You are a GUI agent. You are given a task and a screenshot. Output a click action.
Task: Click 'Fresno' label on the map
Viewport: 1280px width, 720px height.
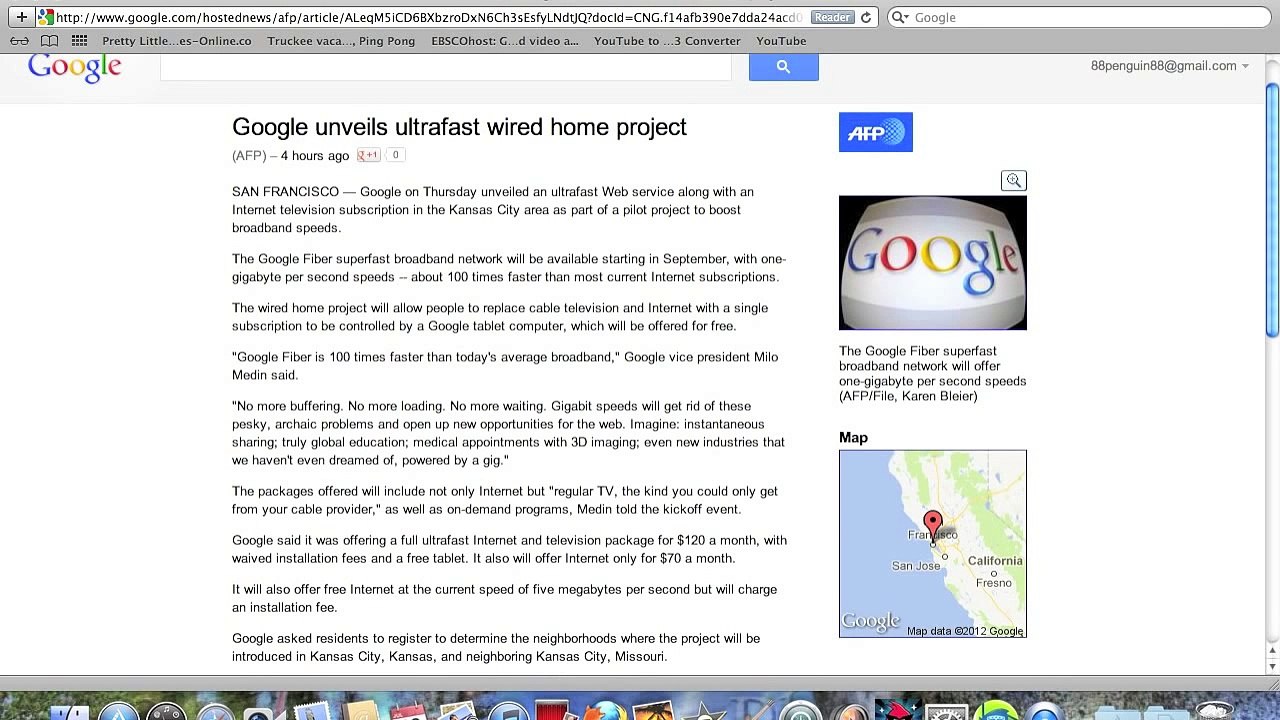pos(994,583)
